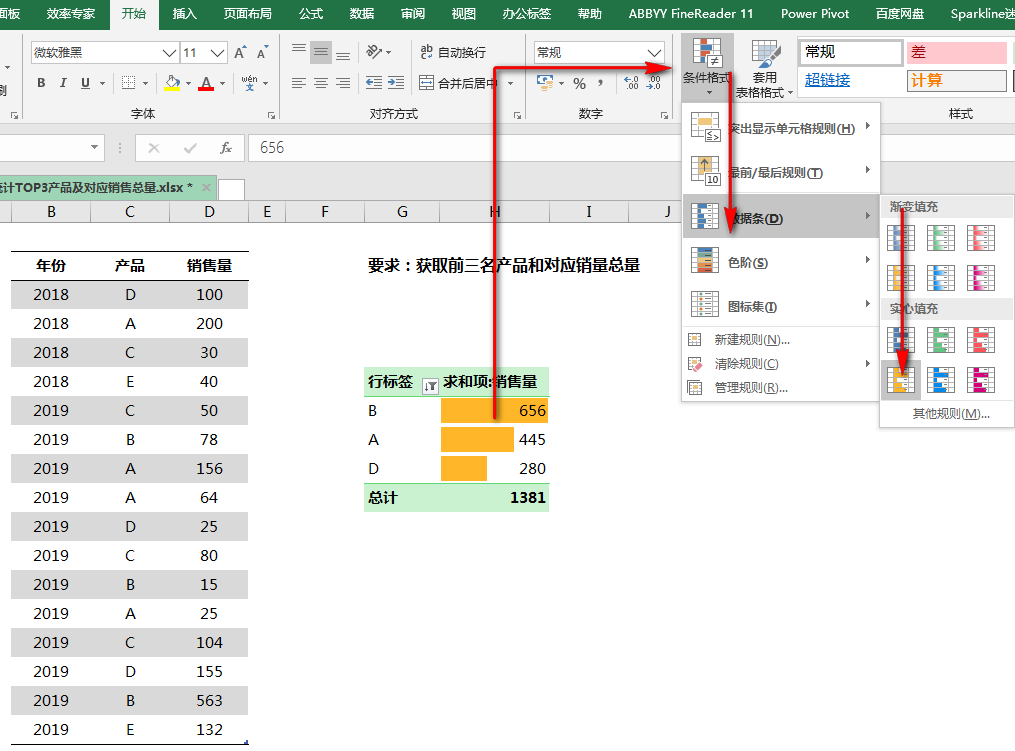Click the increase indent icon

[x=396, y=82]
